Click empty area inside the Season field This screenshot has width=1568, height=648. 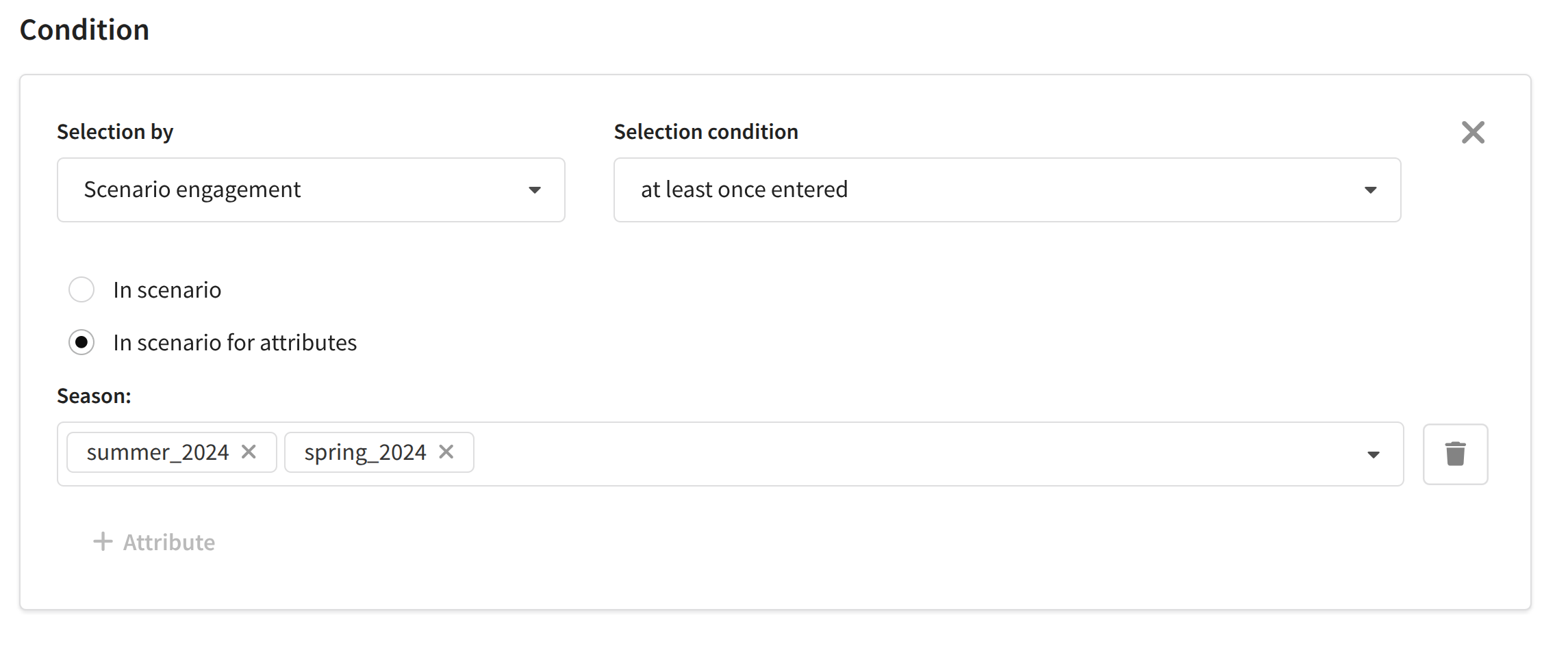[x=890, y=454]
